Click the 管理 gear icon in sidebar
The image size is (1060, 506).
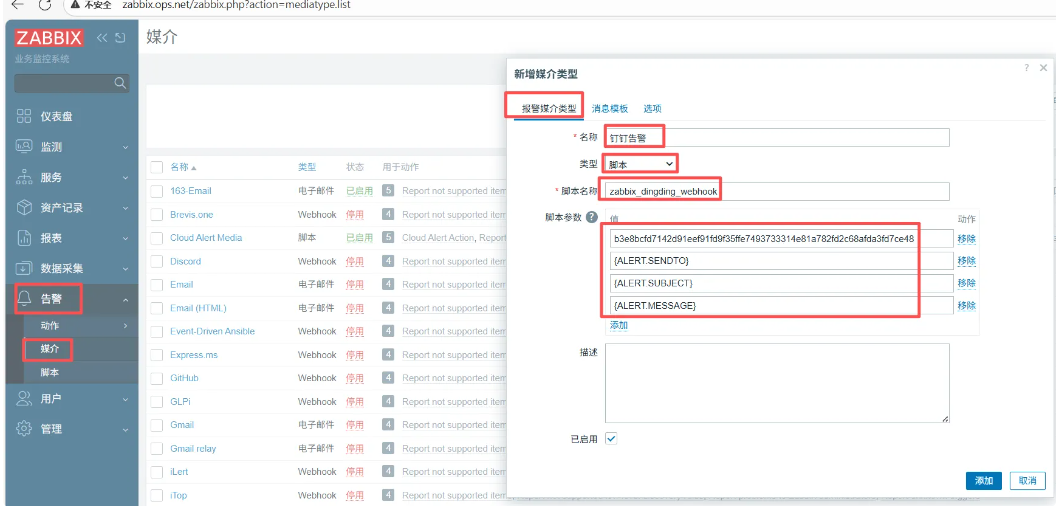click(24, 429)
